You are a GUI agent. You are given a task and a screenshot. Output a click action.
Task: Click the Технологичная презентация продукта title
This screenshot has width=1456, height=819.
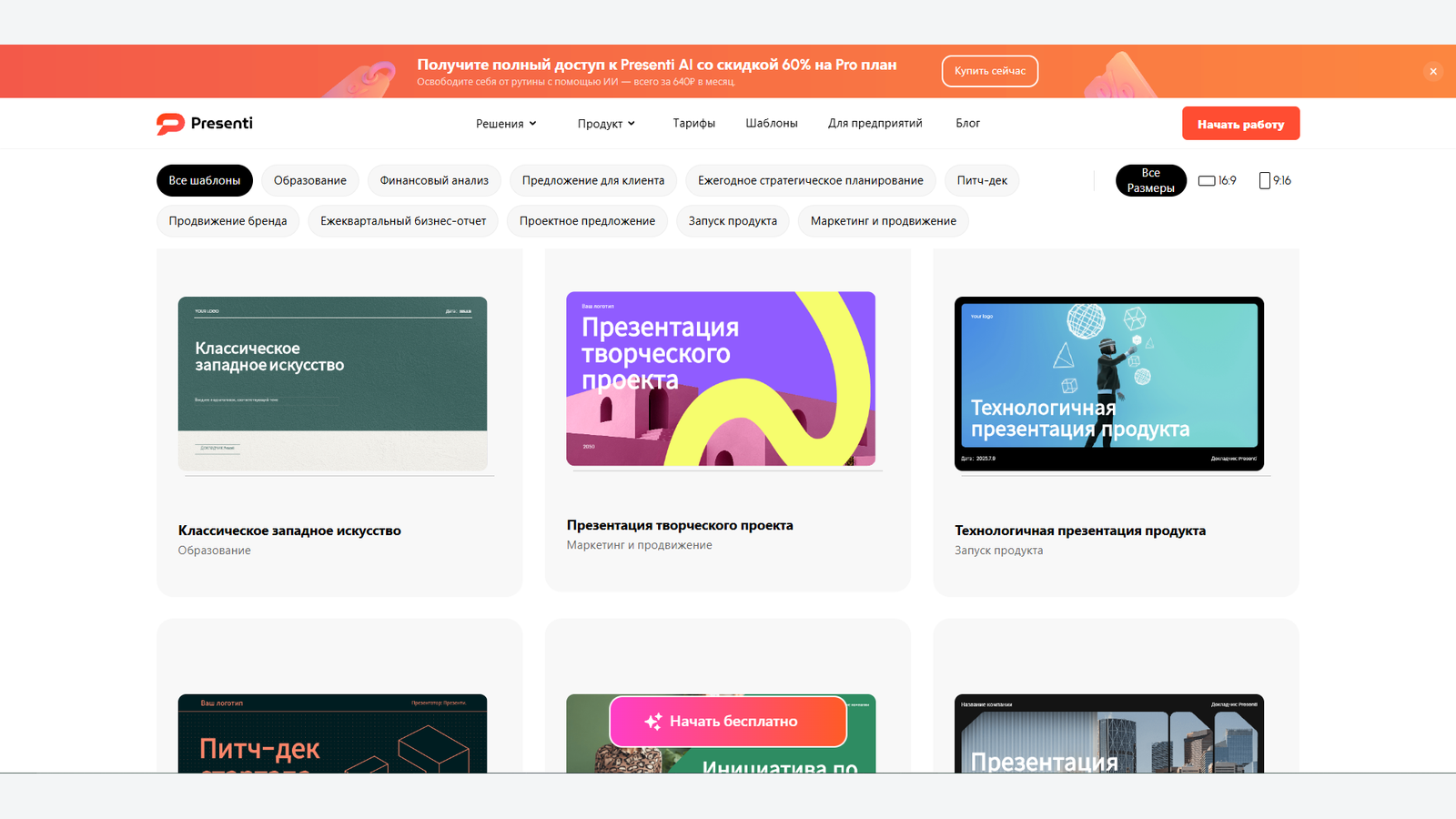pos(1080,531)
